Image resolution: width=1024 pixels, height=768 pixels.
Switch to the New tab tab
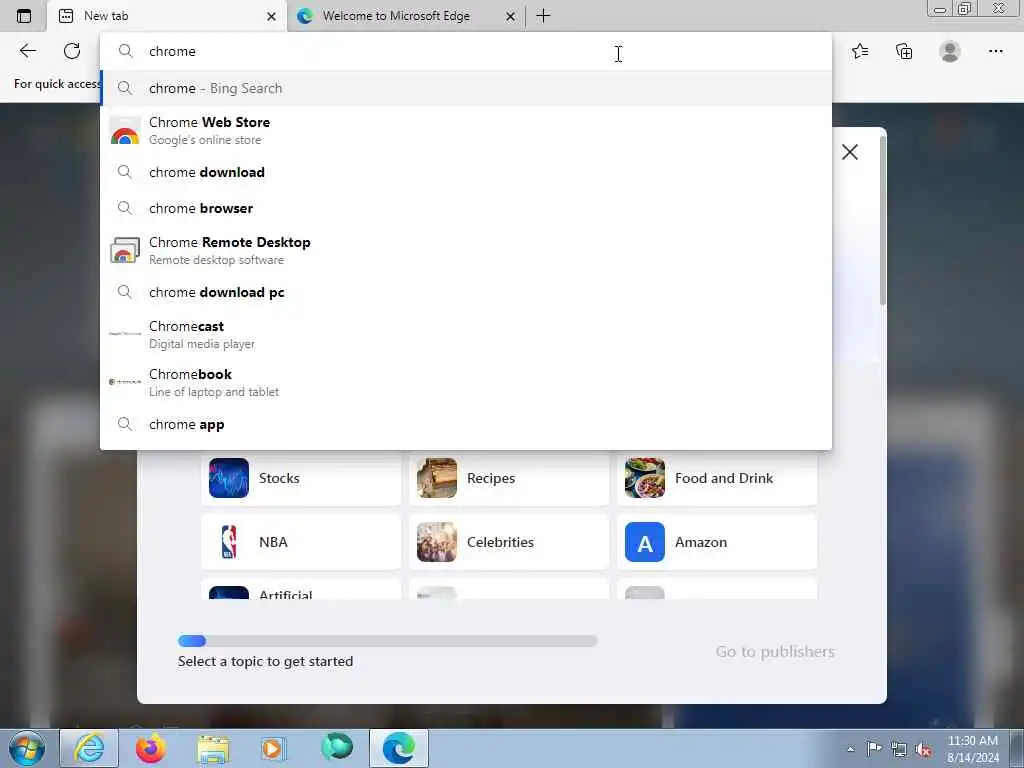167,16
